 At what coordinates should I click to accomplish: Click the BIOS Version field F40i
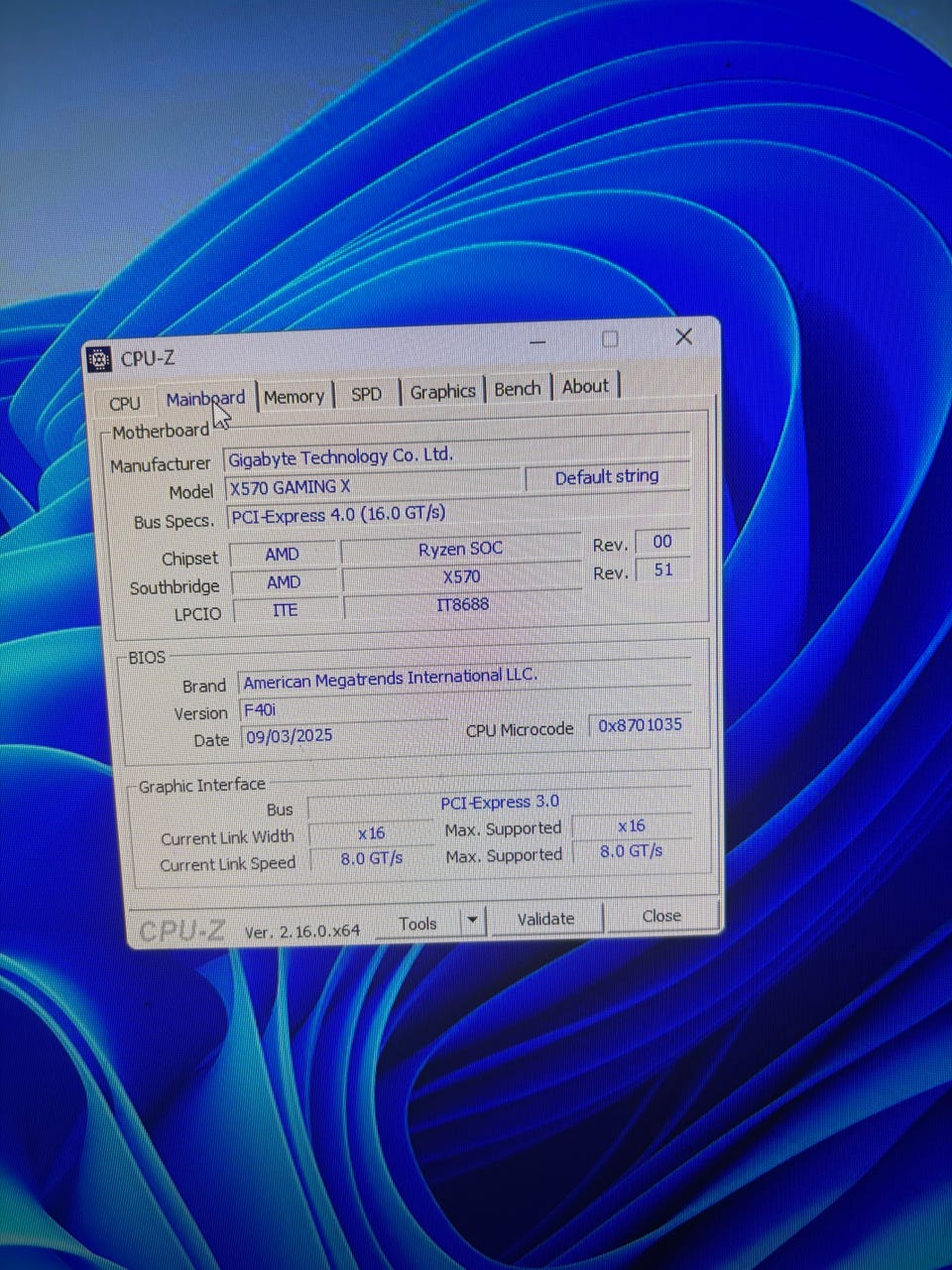[342, 710]
